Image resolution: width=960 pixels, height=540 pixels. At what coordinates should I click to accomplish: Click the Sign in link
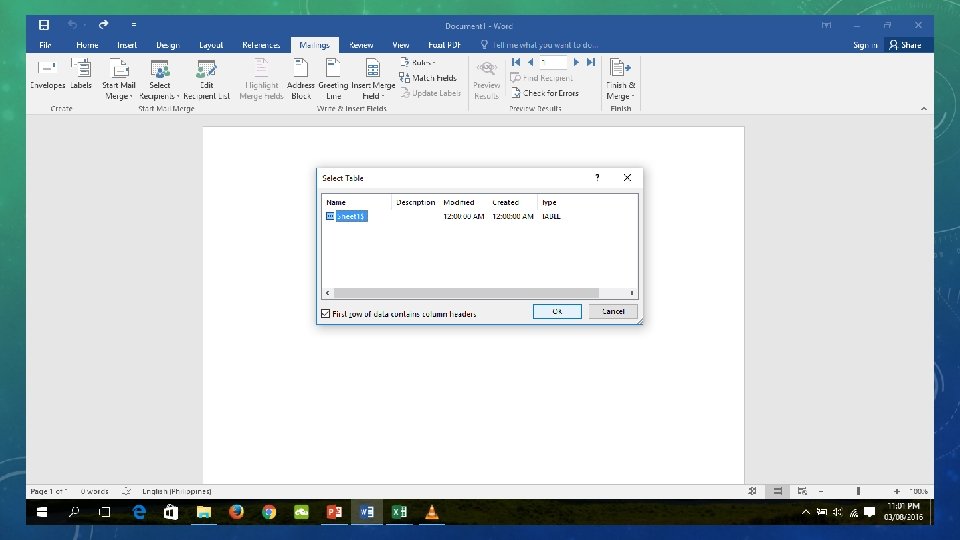pos(864,45)
